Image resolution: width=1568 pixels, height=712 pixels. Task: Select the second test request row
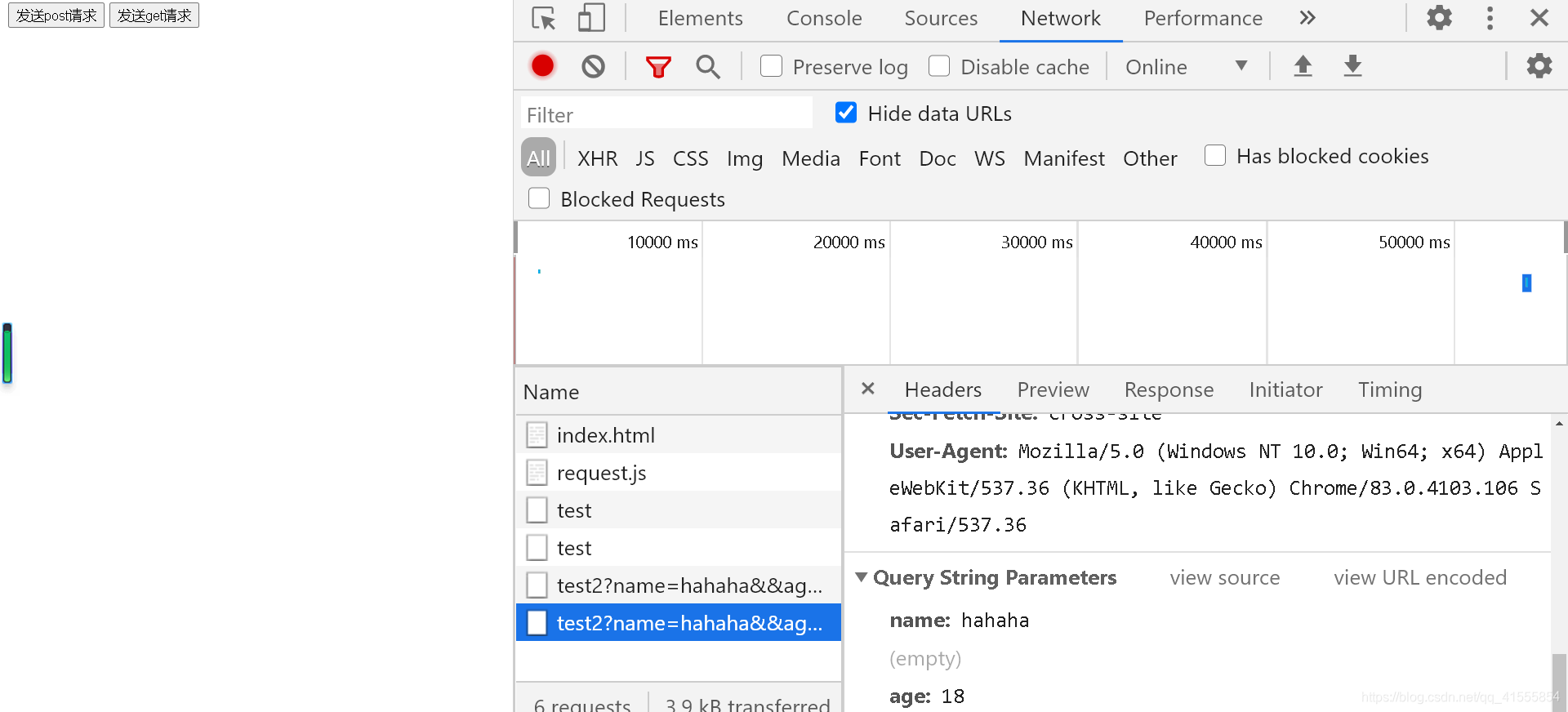pos(678,548)
